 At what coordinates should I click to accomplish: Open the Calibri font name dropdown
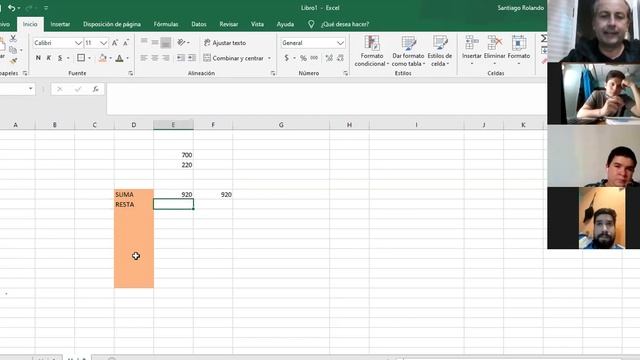tap(78, 43)
